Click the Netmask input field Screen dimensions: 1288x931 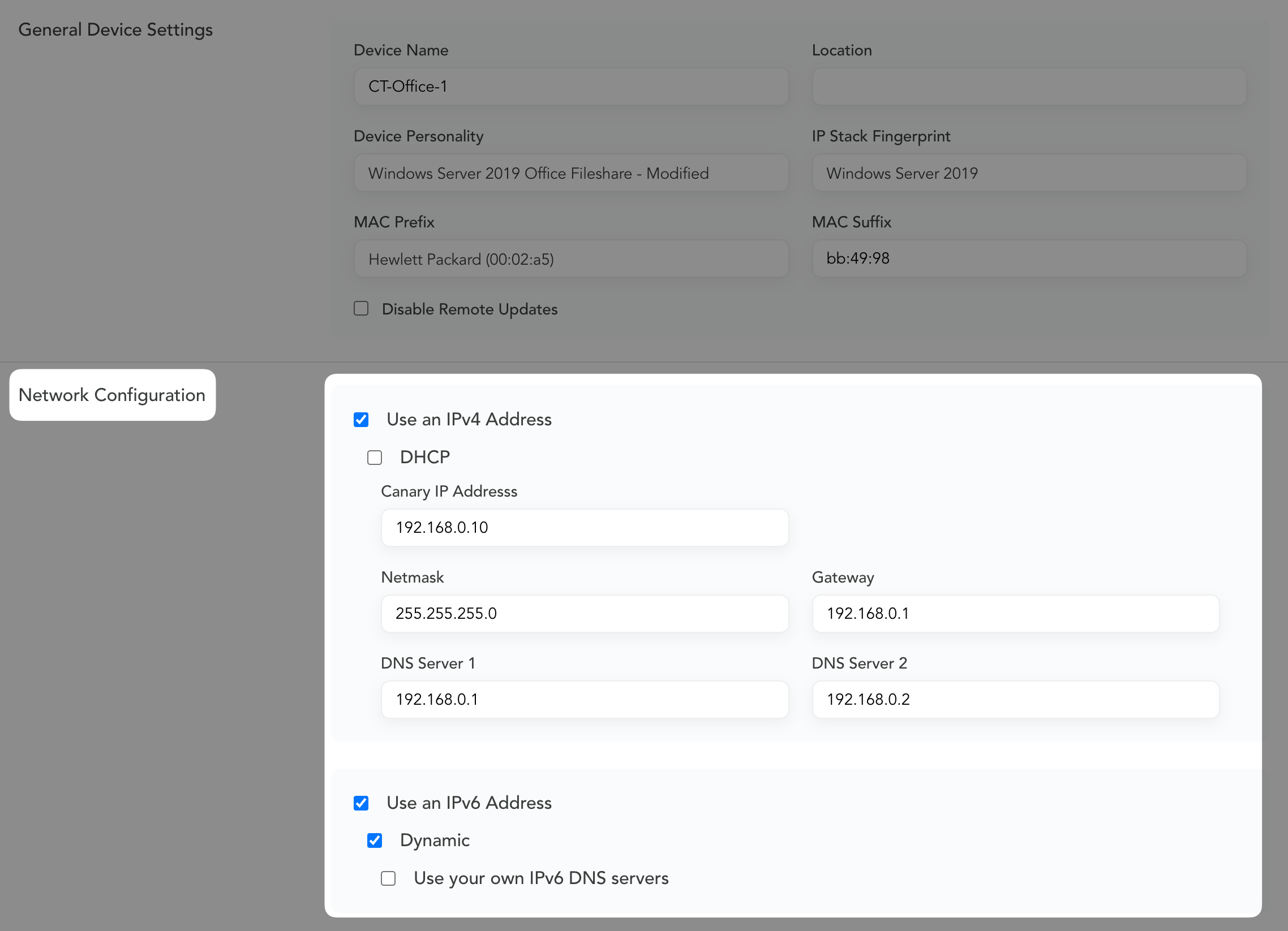coord(585,614)
